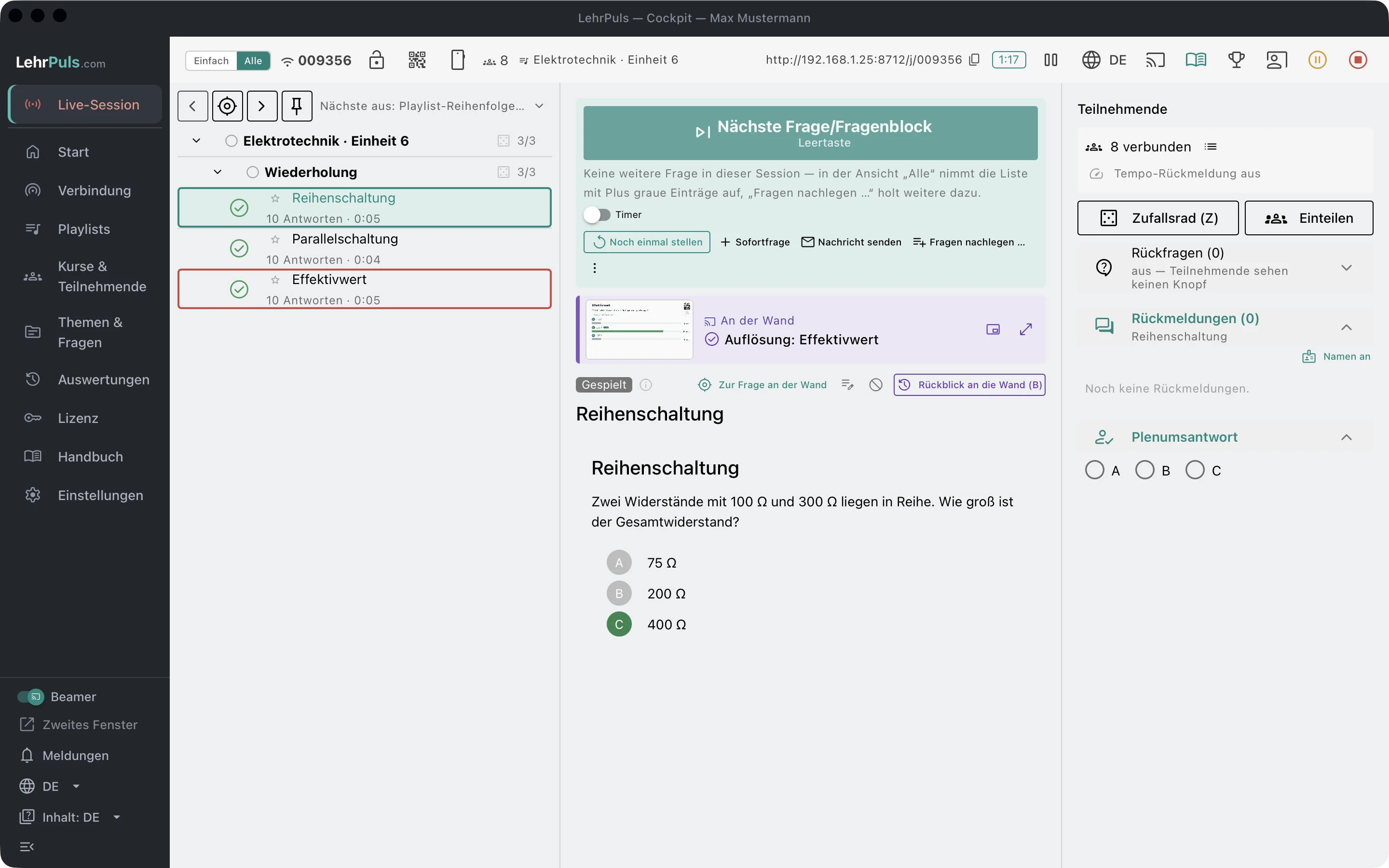Open picture-in-picture for wall preview
1389x868 pixels.
tap(993, 329)
